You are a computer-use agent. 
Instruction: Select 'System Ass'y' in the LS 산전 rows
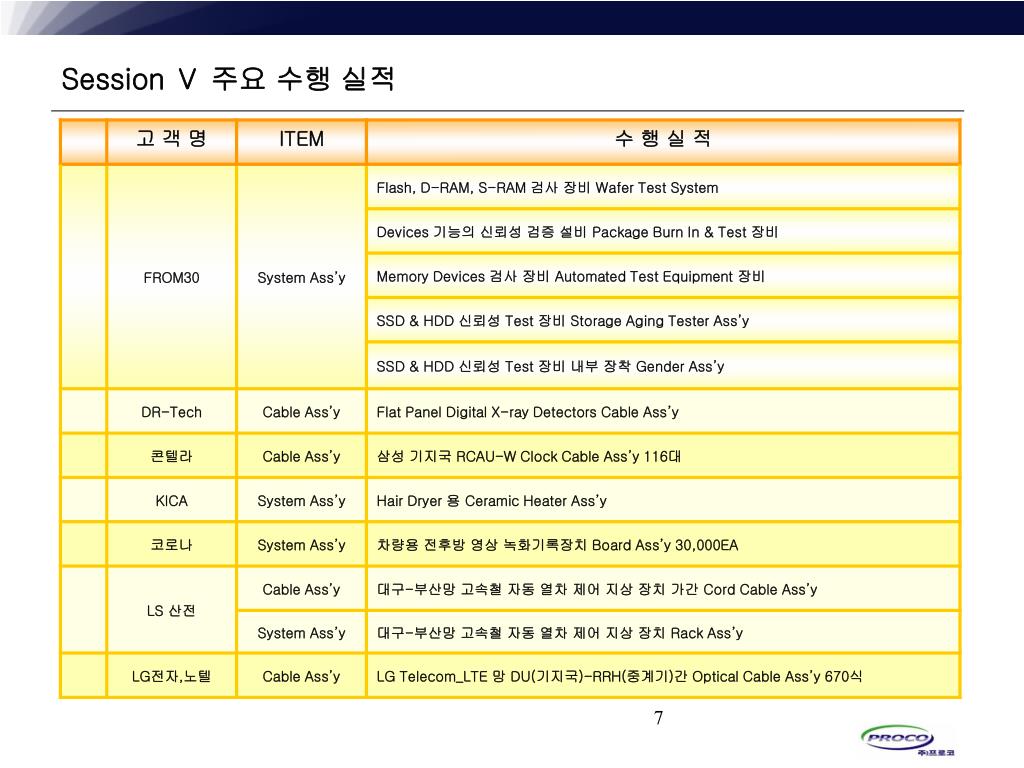301,633
